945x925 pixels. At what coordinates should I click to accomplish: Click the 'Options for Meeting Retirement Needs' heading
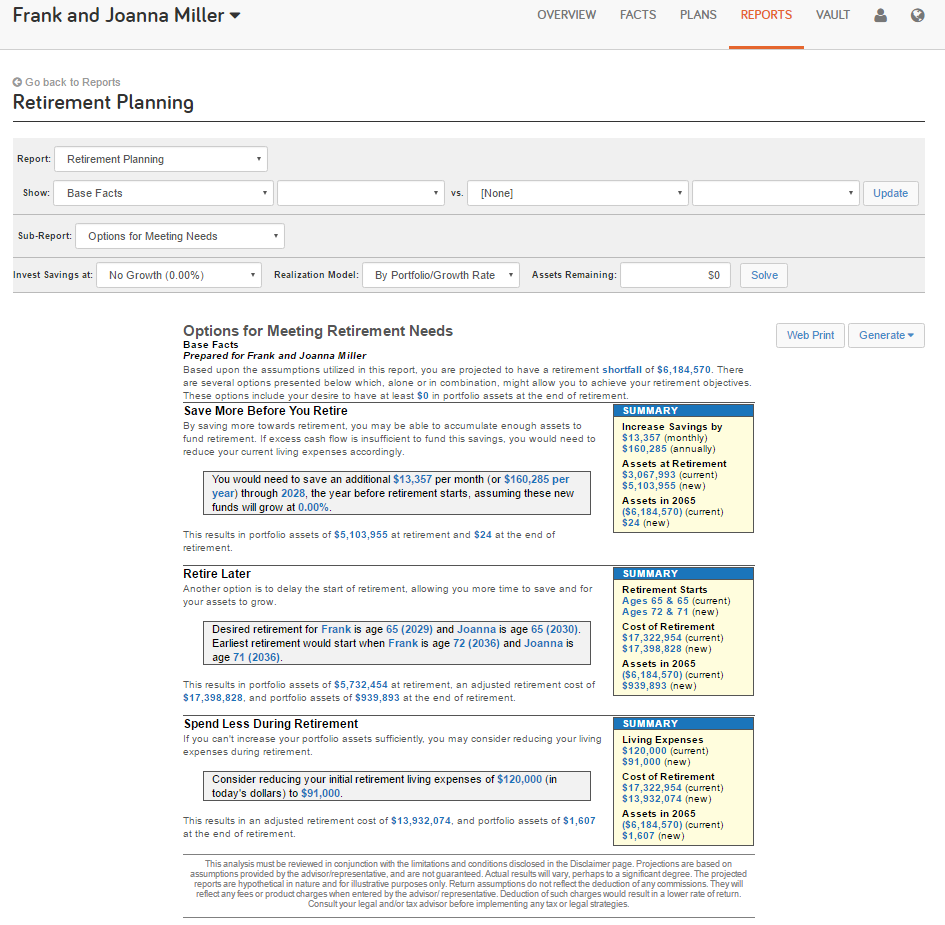click(318, 331)
